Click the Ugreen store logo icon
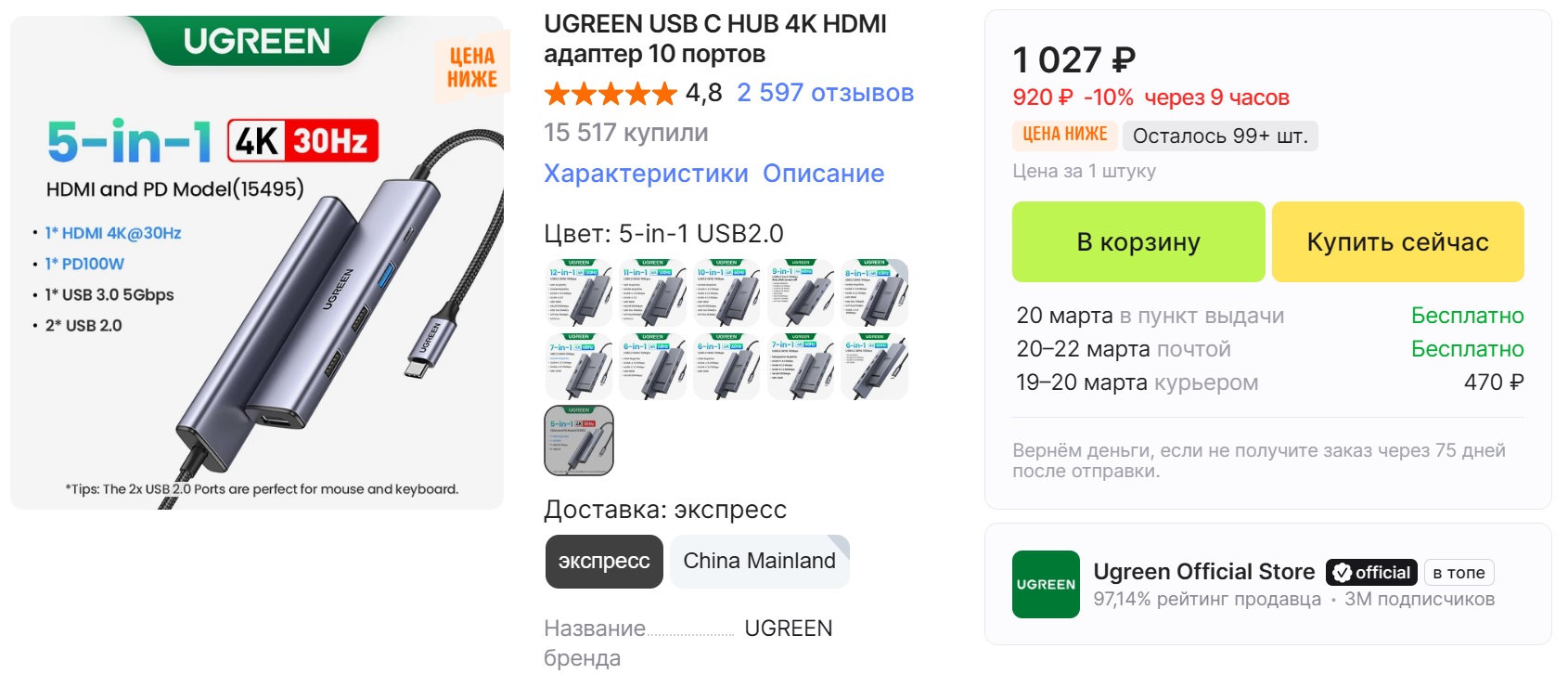The width and height of the screenshot is (1568, 674). pos(1046,584)
